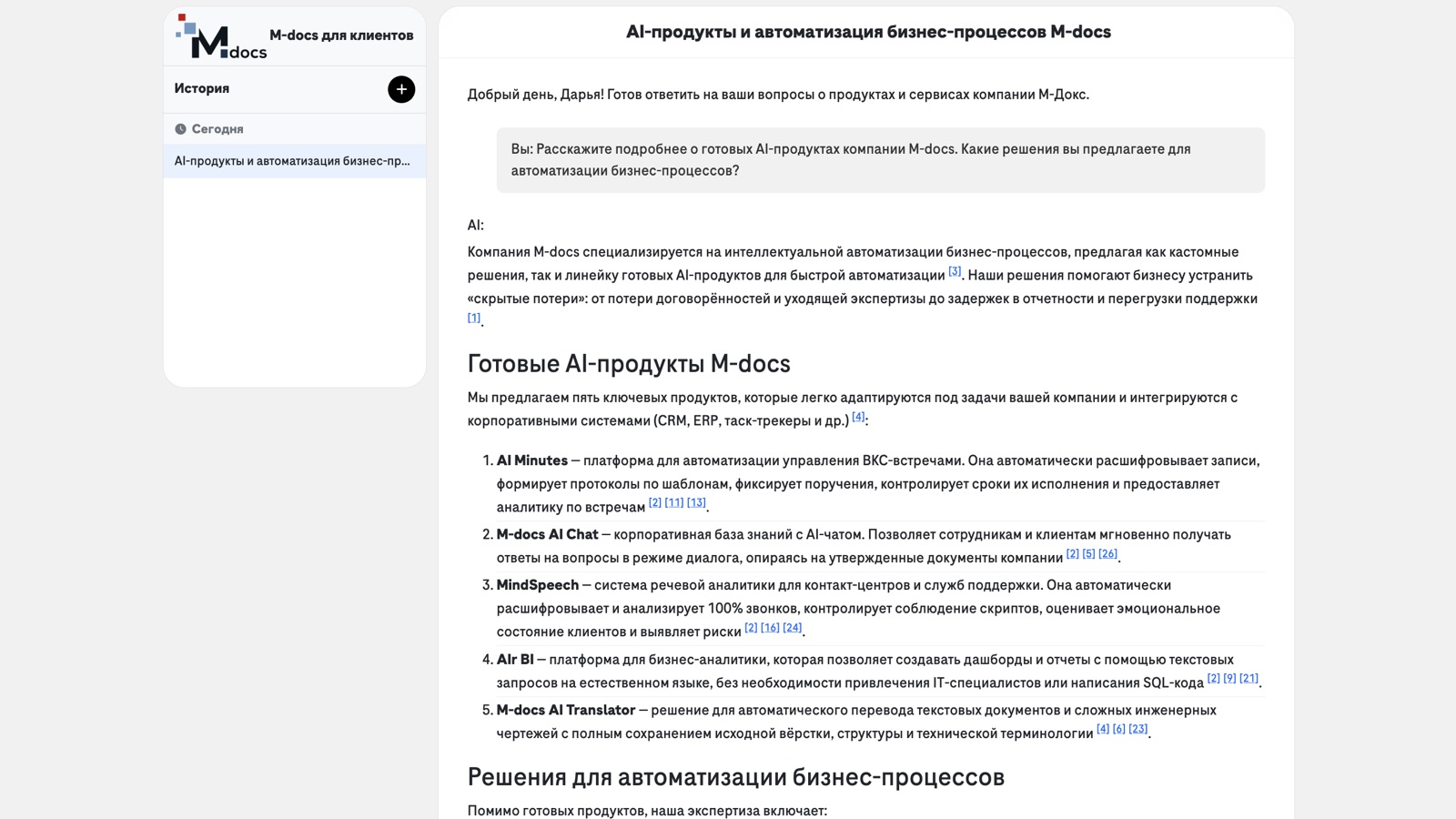This screenshot has height=819, width=1456.
Task: Open citation [6] in the AI Translator item
Action: point(1119,729)
